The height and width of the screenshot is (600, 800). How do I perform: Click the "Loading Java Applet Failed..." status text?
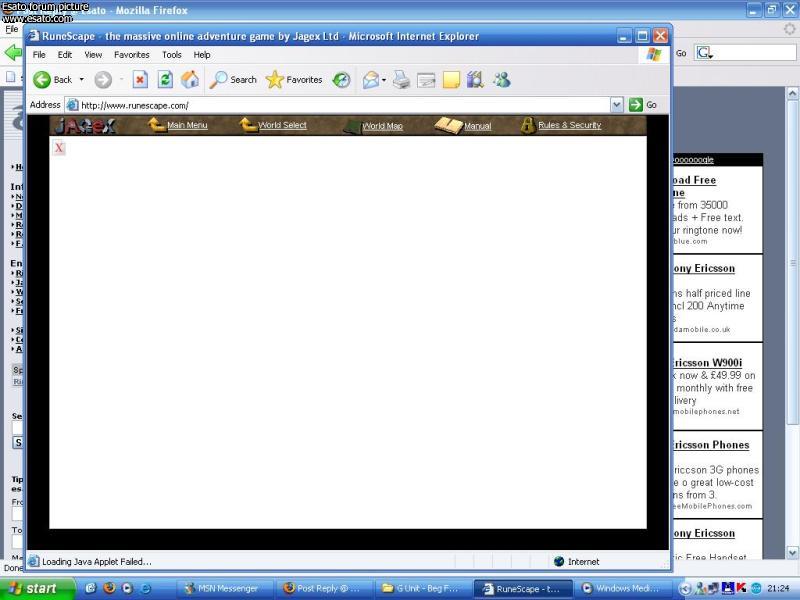(x=96, y=562)
